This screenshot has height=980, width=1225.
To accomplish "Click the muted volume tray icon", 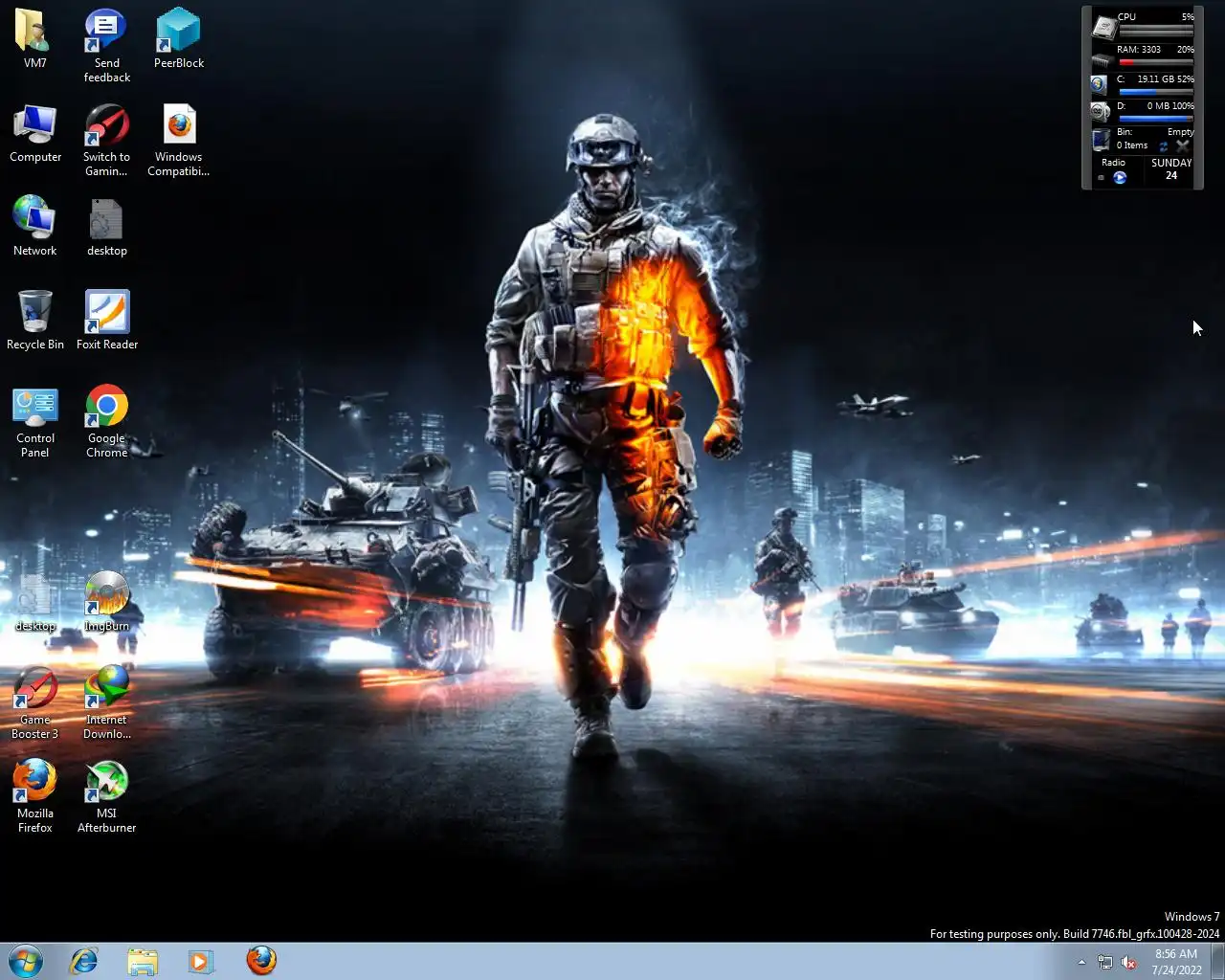I will point(1129,962).
